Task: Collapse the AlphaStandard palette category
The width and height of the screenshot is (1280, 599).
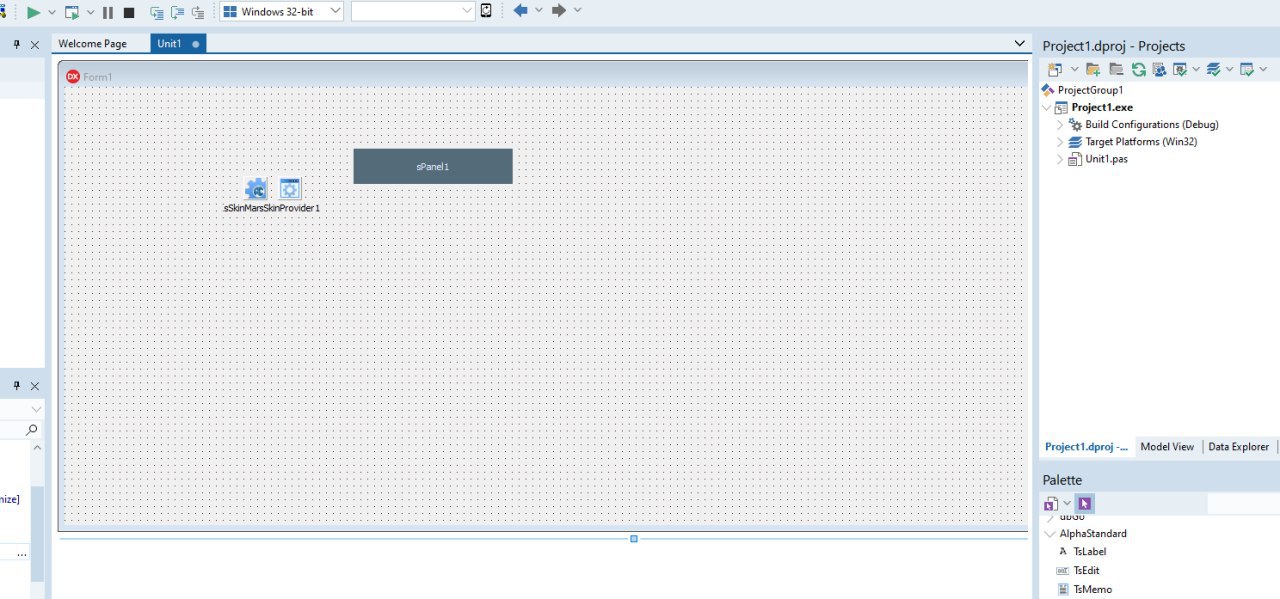Action: 1049,534
